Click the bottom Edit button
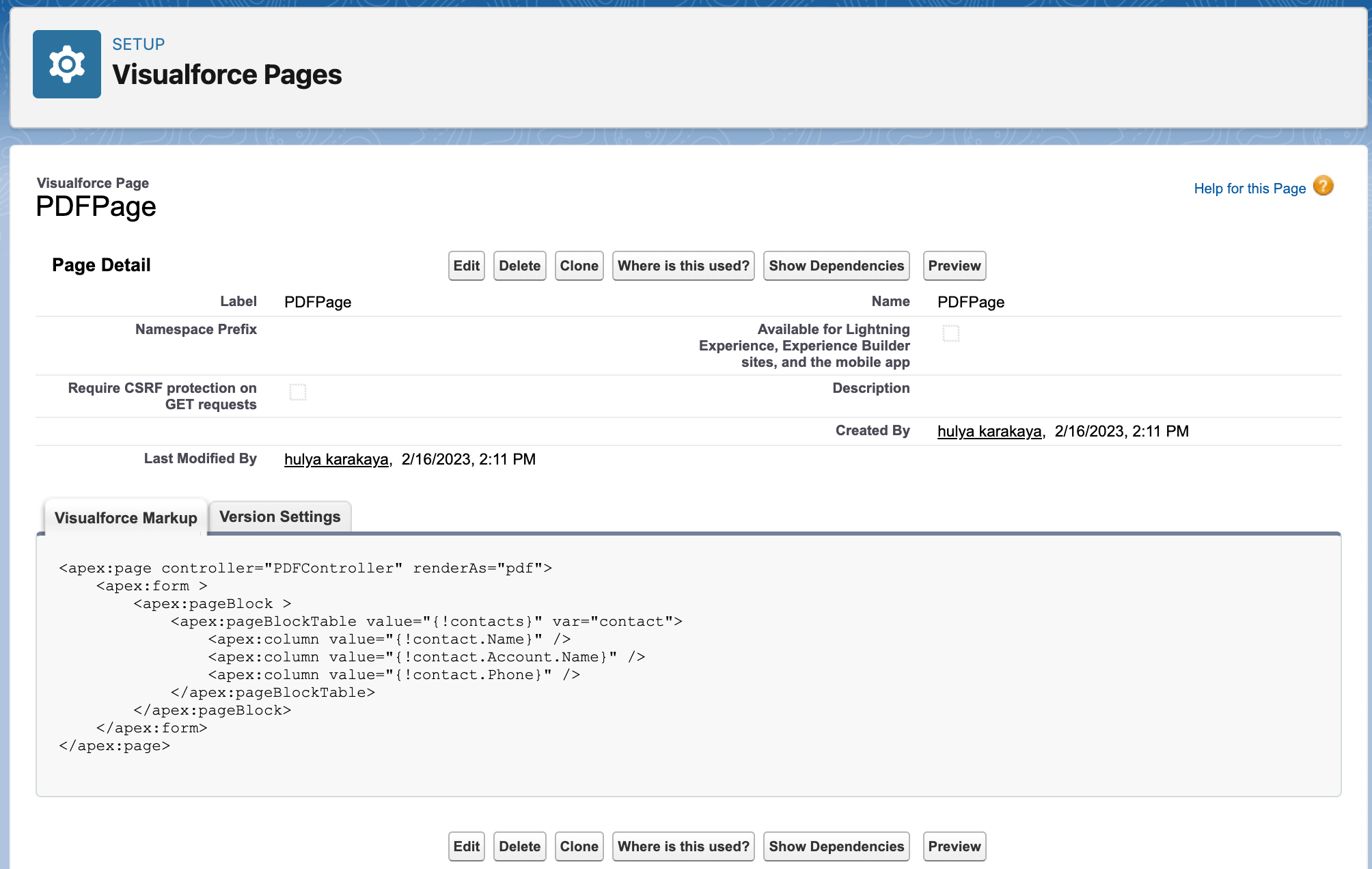The height and width of the screenshot is (869, 1372). (466, 846)
